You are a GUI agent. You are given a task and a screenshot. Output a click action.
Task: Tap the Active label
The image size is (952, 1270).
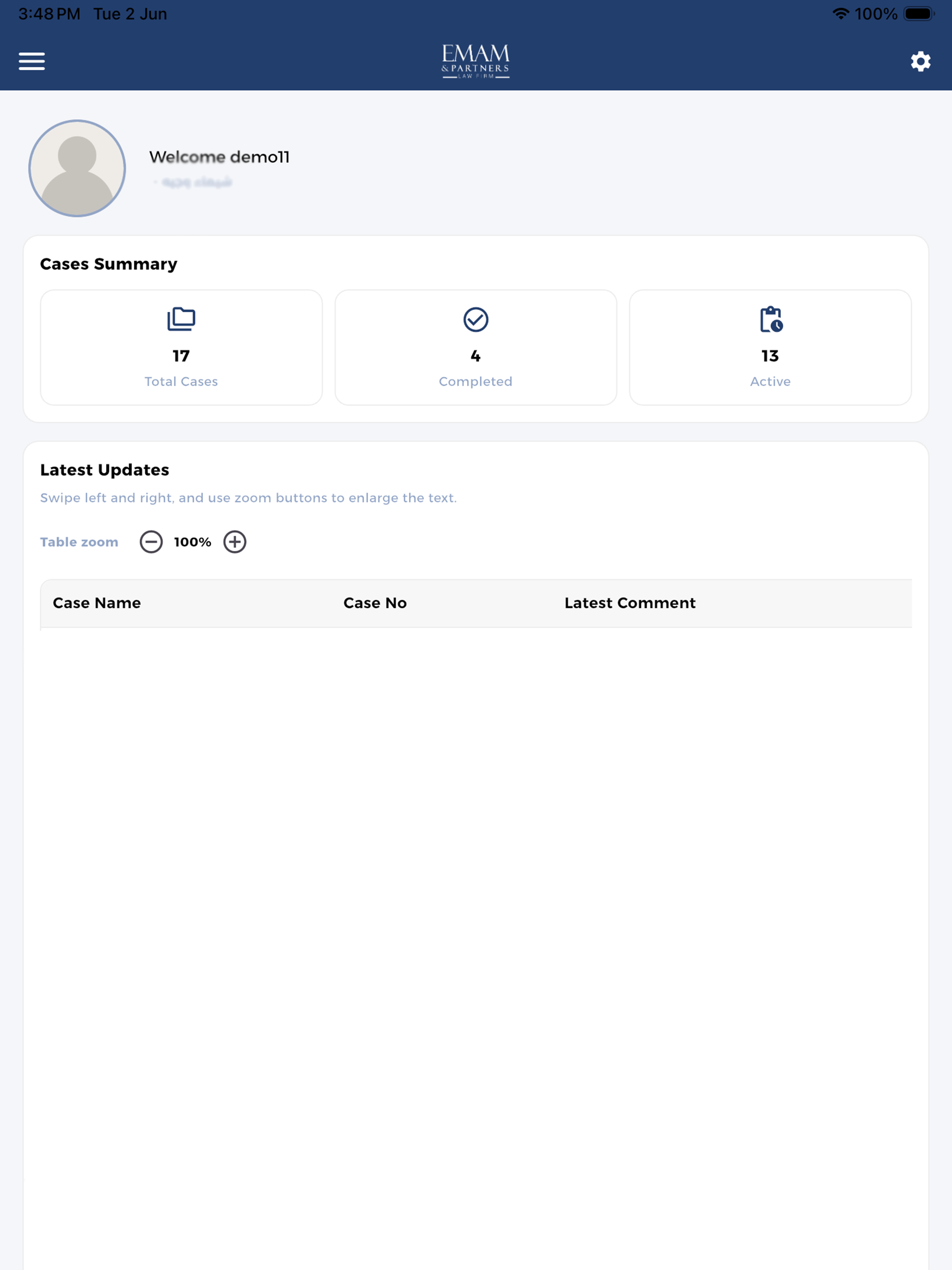point(771,381)
